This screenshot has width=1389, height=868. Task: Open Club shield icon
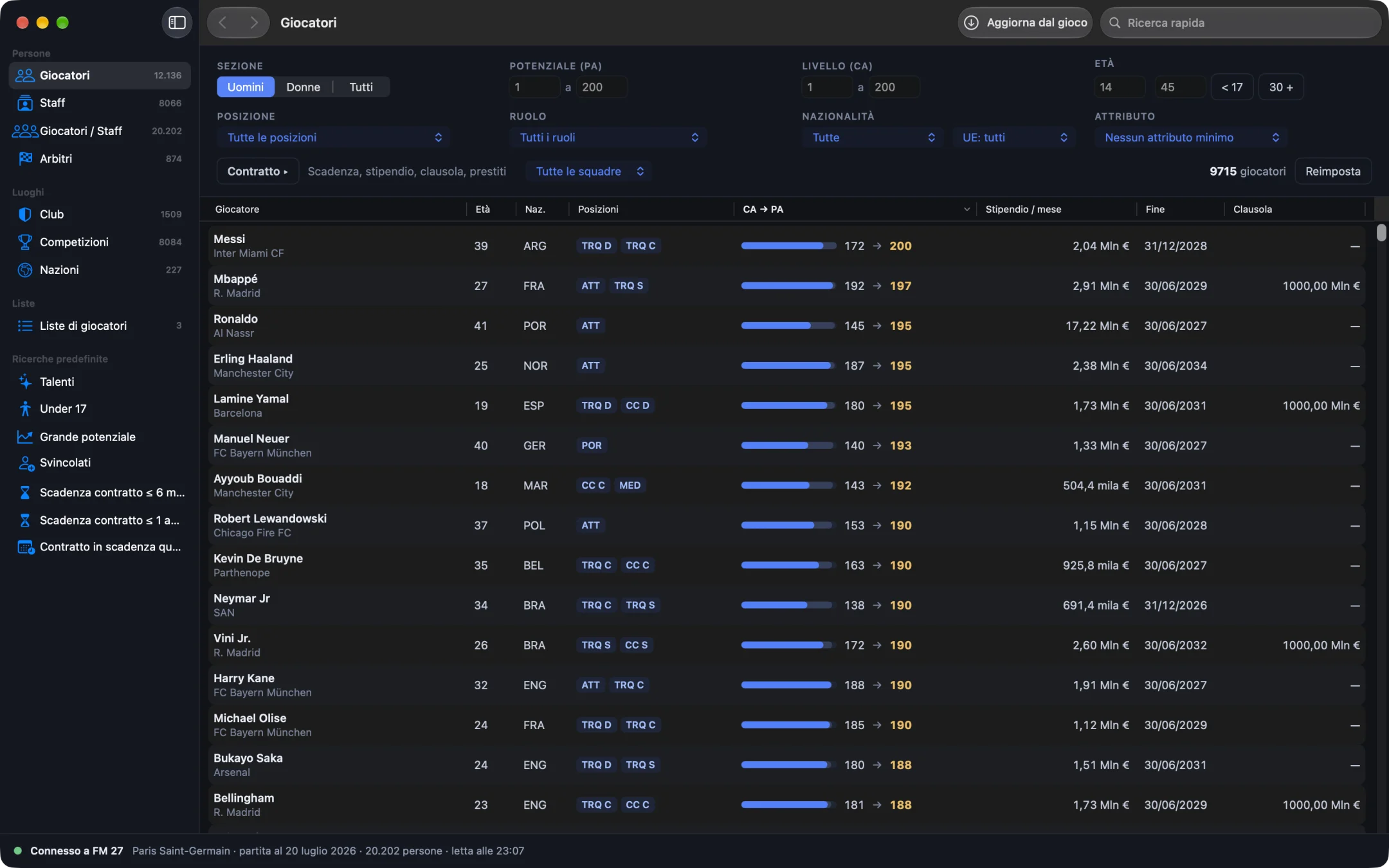pos(25,214)
